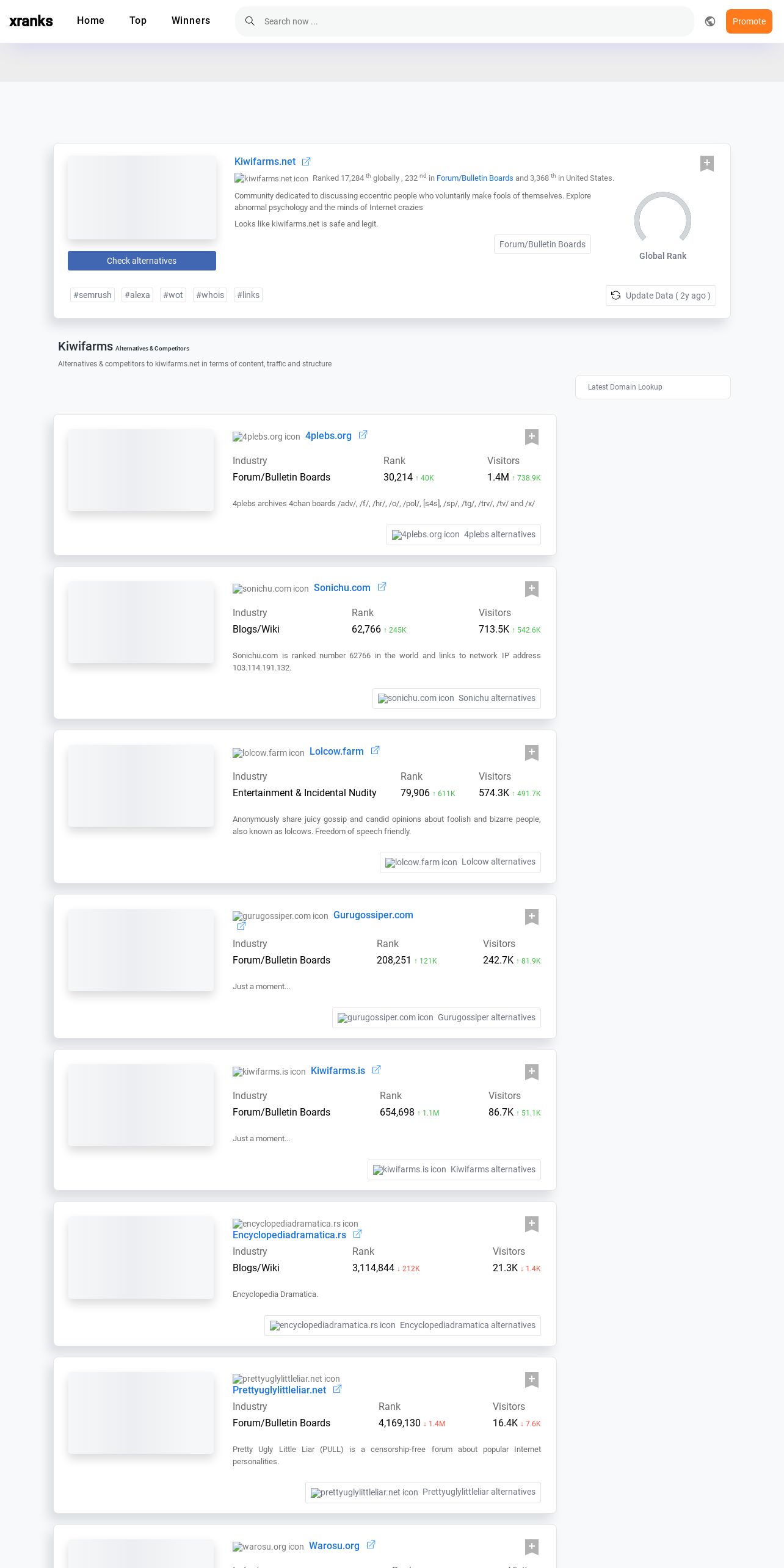
Task: Go to the Winners page
Action: coord(191,21)
